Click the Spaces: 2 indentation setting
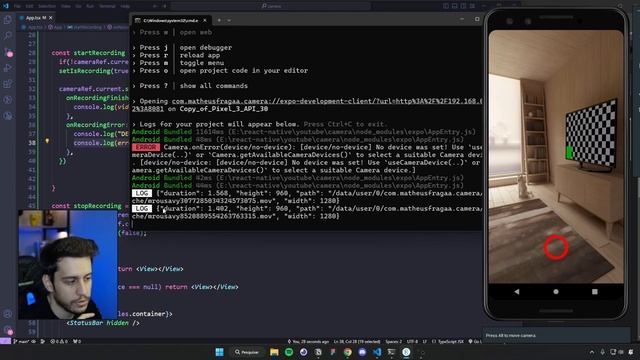This screenshot has width=640, height=360. (394, 341)
